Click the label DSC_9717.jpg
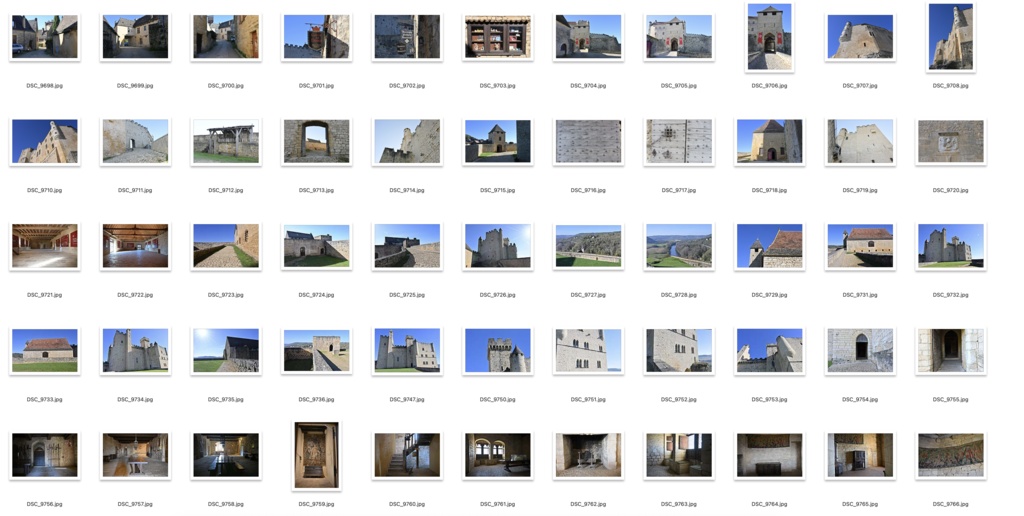This screenshot has width=1024, height=516. pos(679,190)
